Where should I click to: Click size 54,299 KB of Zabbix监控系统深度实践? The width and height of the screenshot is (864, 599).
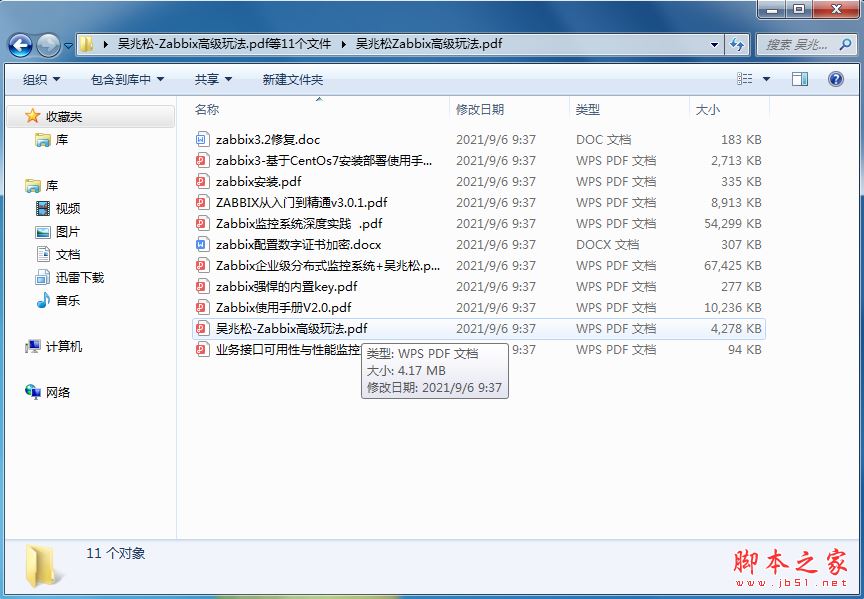[732, 224]
